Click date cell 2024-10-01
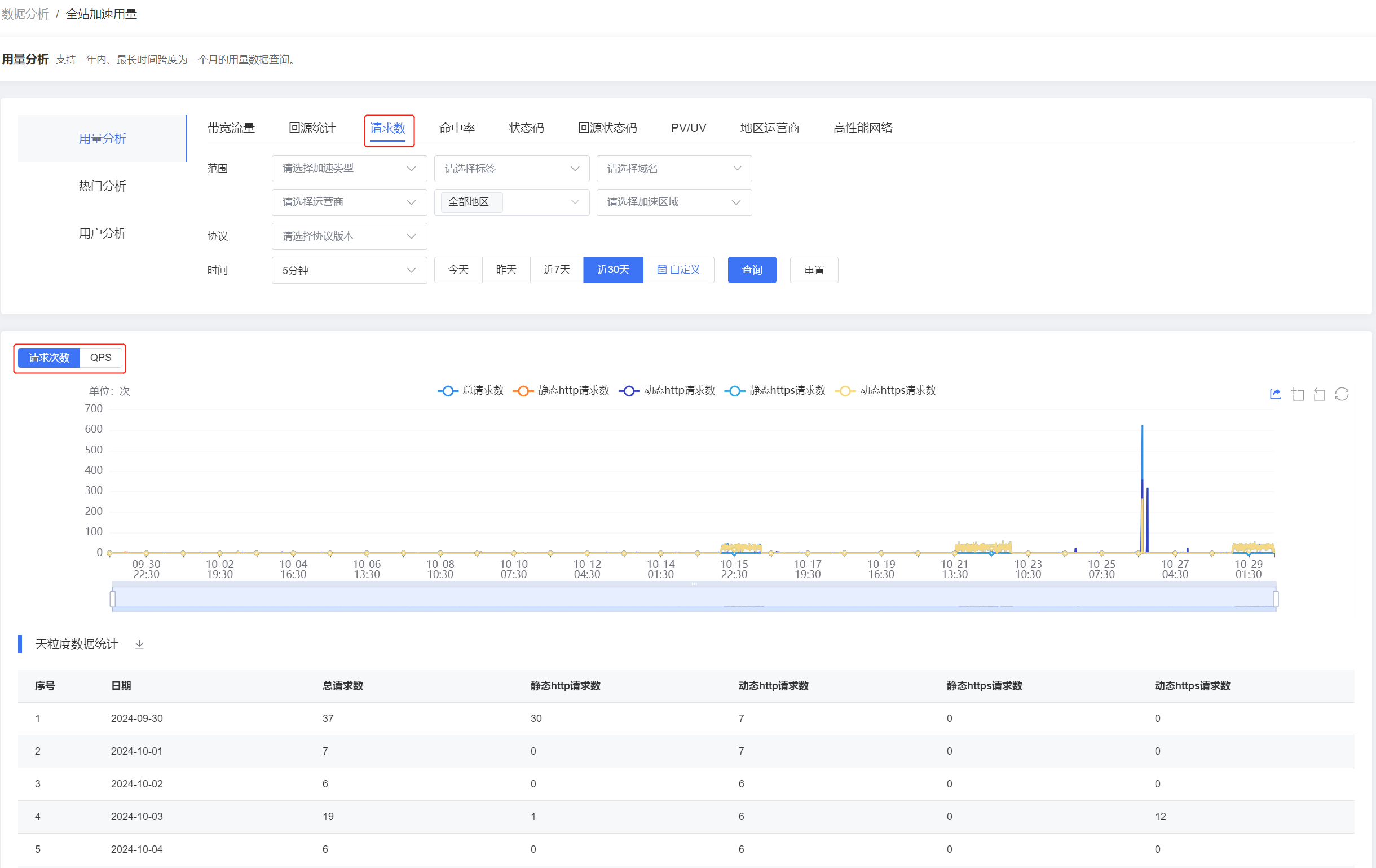Viewport: 1376px width, 868px height. pos(137,751)
